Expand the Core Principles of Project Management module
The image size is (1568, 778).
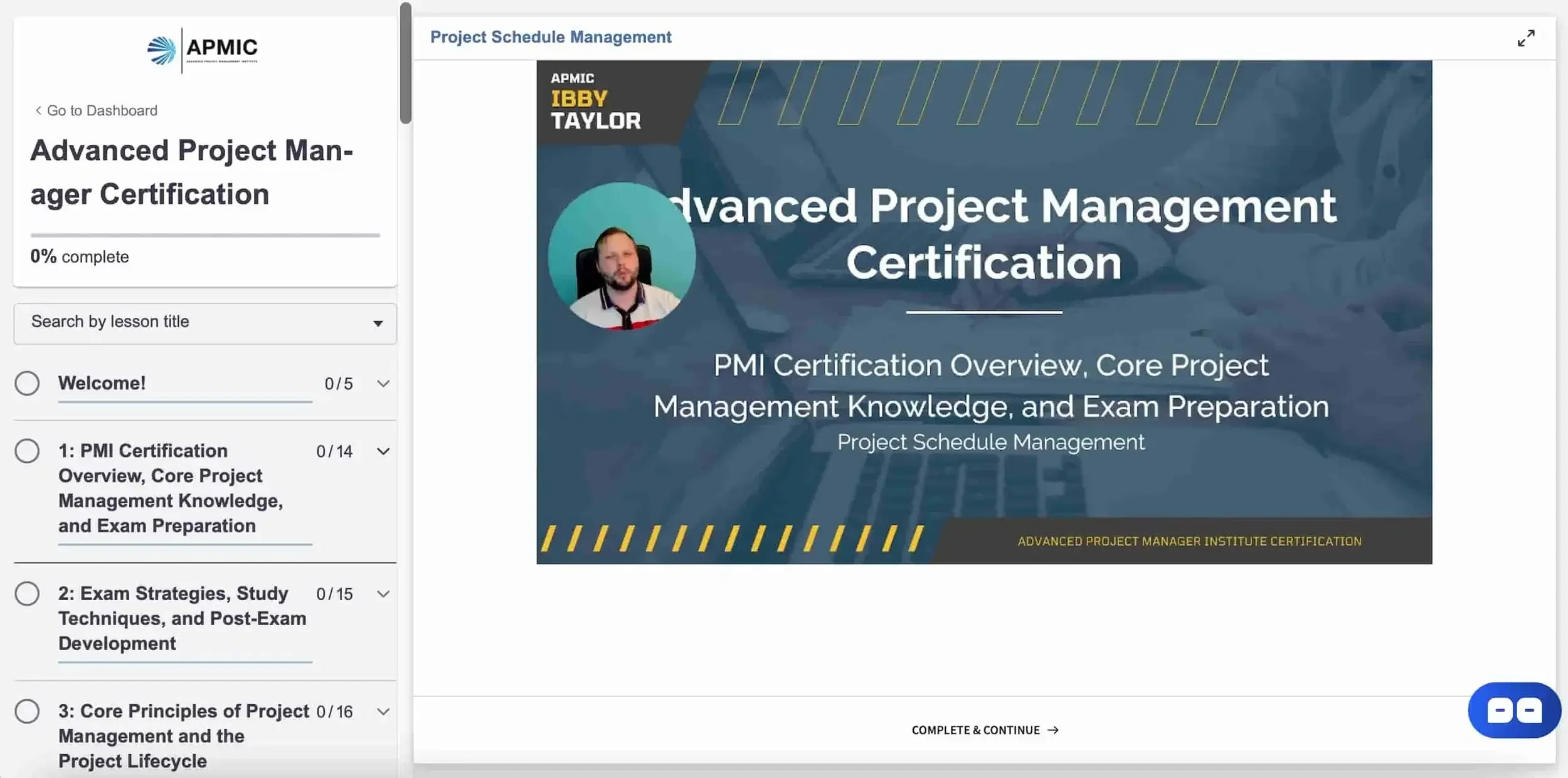pyautogui.click(x=383, y=711)
